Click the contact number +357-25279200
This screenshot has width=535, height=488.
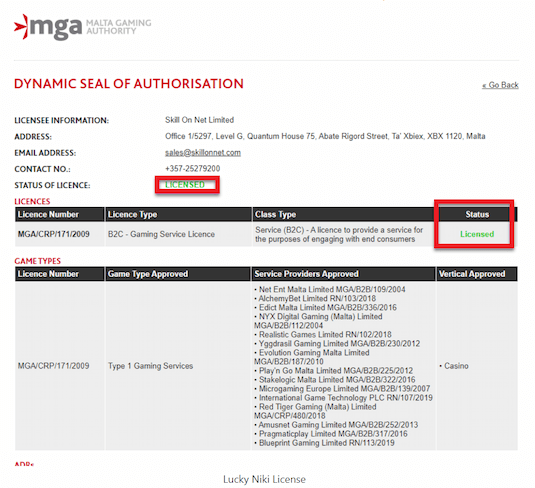point(192,169)
